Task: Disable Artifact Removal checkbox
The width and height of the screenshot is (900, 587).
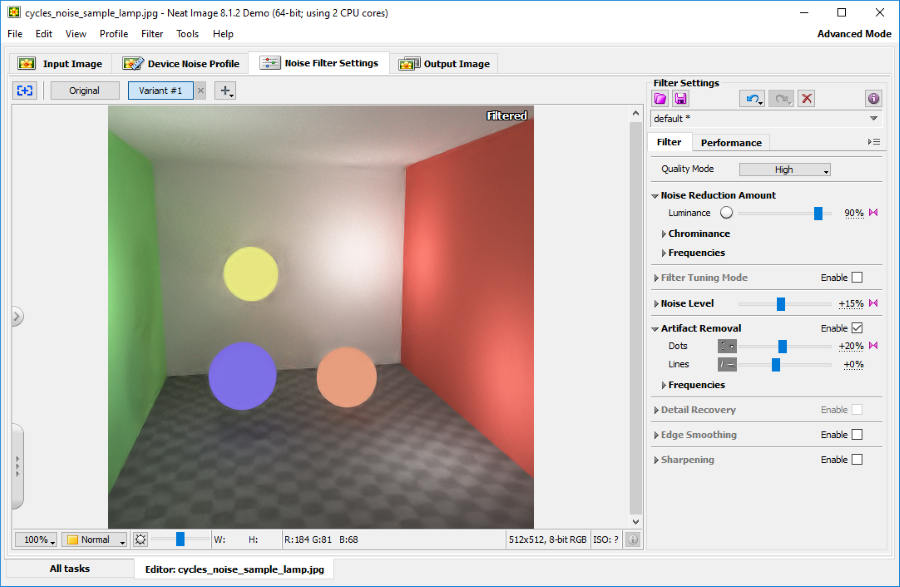Action: click(857, 328)
